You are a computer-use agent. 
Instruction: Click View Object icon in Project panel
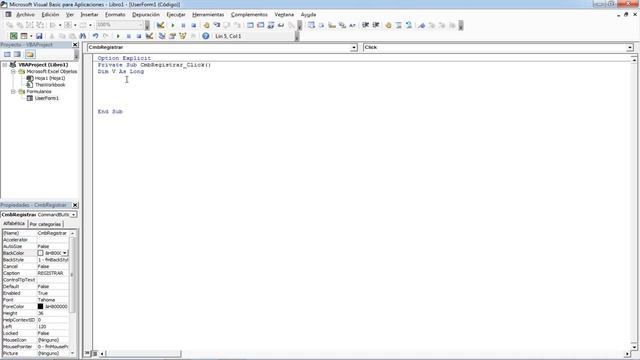click(17, 54)
